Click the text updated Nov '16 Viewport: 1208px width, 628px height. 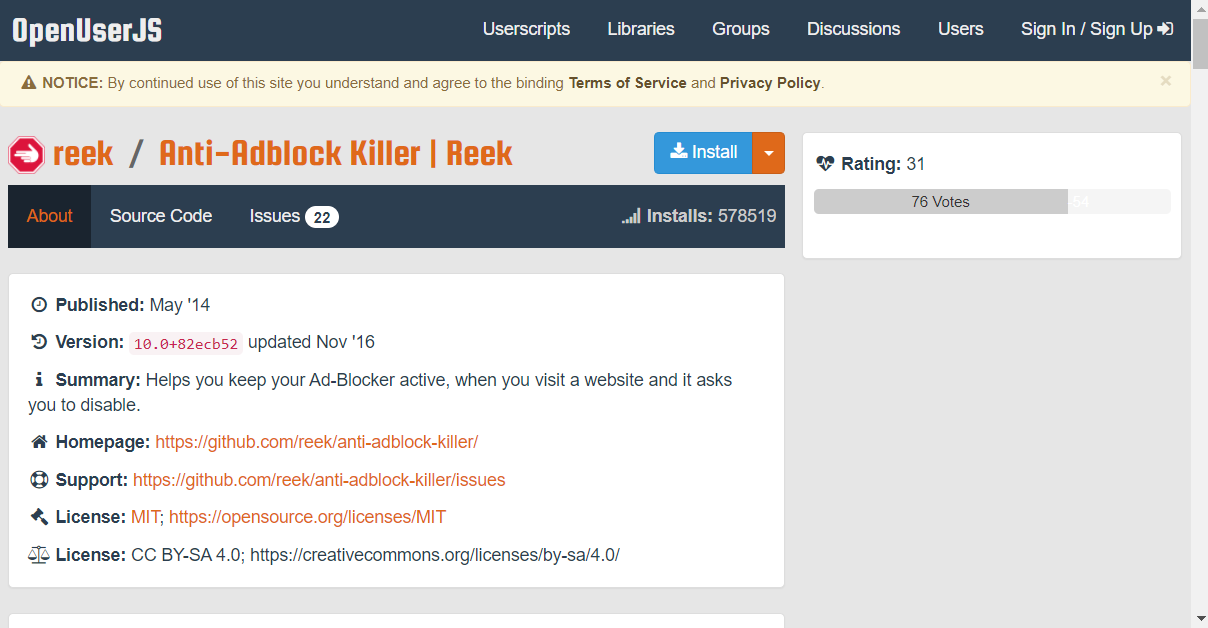click(311, 342)
